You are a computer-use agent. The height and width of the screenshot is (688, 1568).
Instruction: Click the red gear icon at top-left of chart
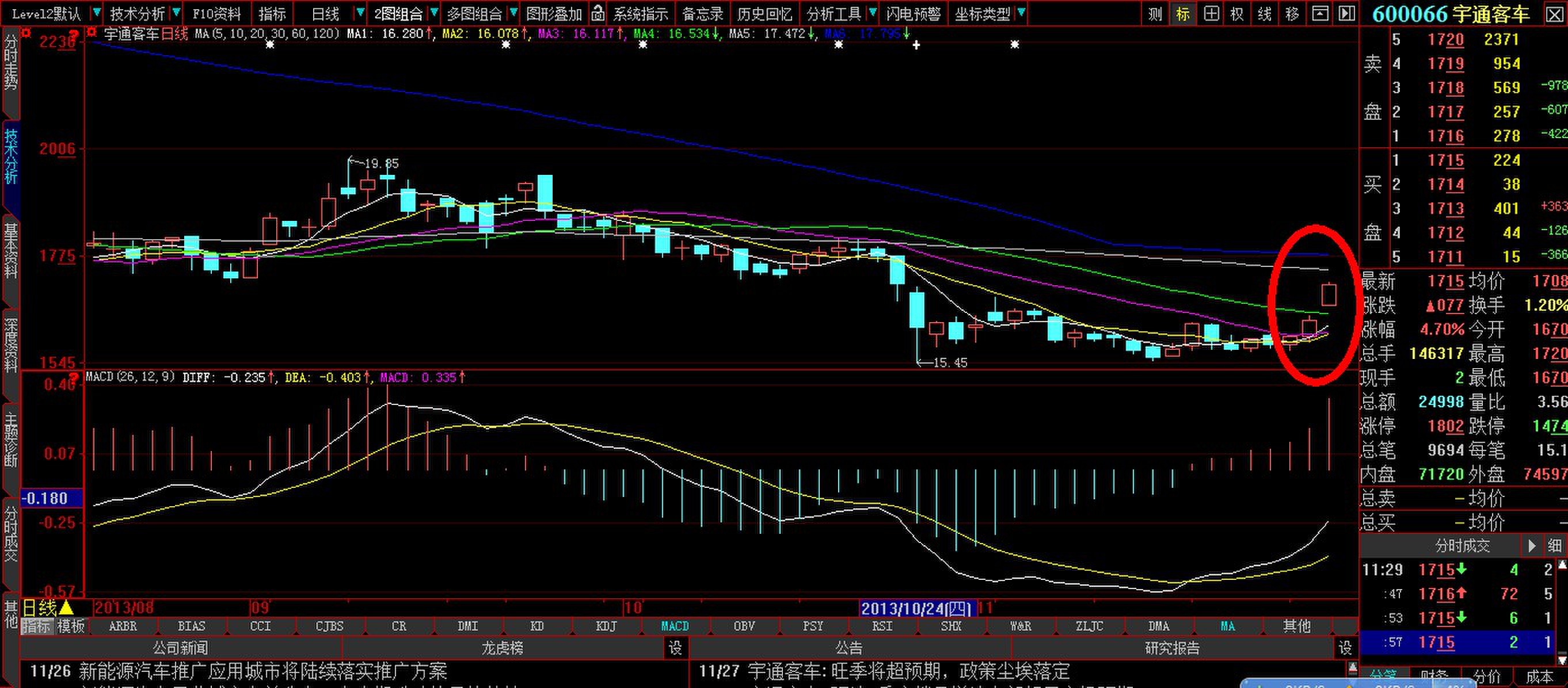click(25, 32)
